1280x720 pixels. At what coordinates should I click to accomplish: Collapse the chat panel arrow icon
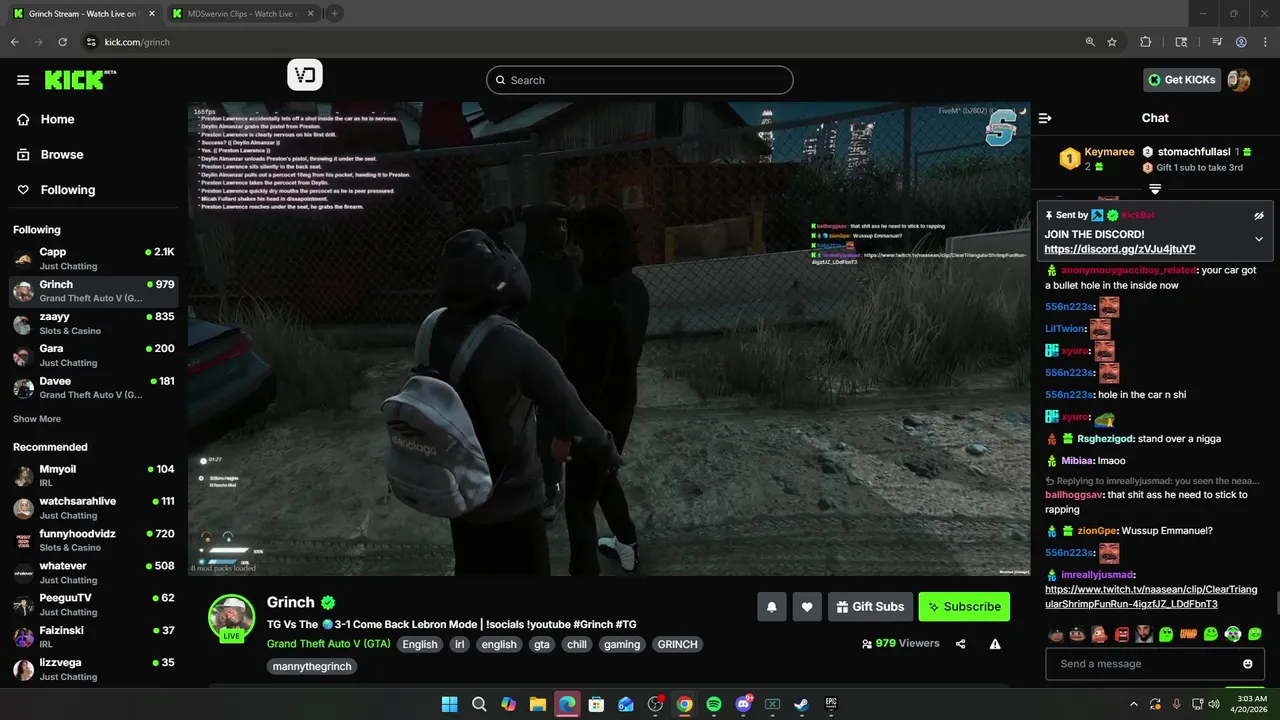[x=1045, y=118]
